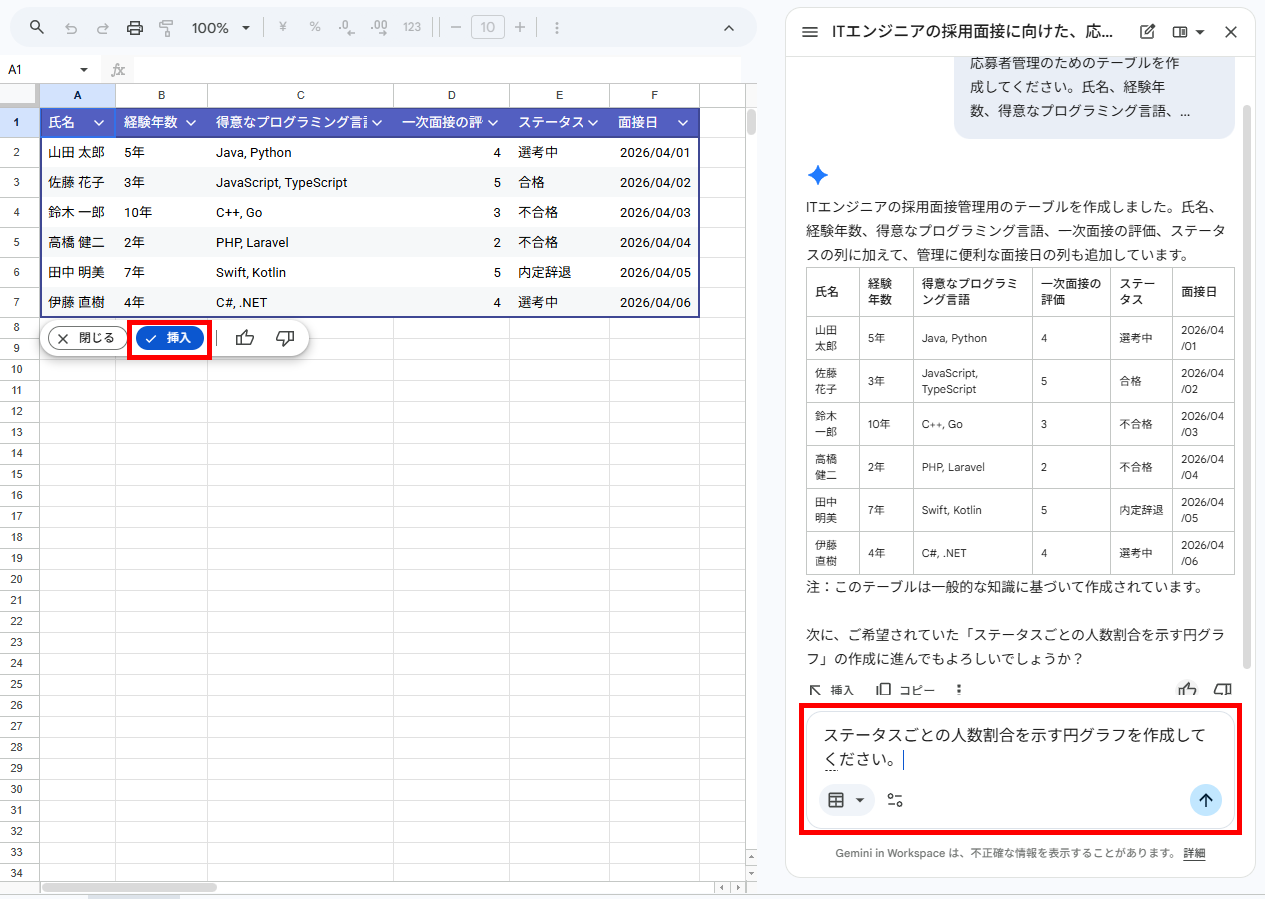Open prompt settings sliders icon
Viewport: 1265px width, 899px height.
[895, 800]
